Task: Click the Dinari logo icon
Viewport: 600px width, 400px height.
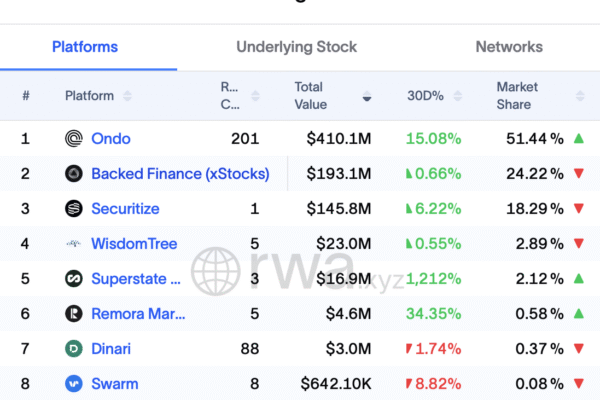Action: pos(74,349)
